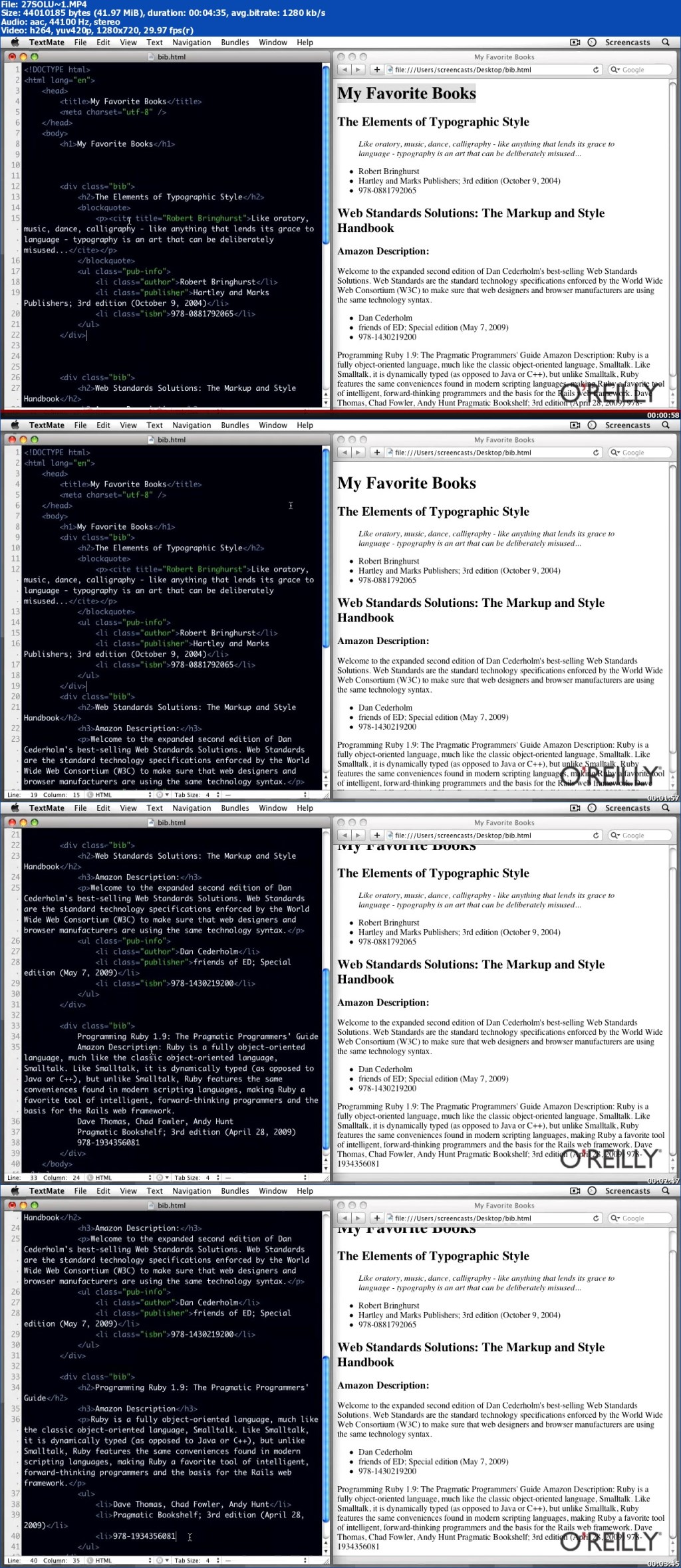Click Screencasts user menu in 00:00:58 frame
This screenshot has height=1568, width=681.
[x=627, y=43]
